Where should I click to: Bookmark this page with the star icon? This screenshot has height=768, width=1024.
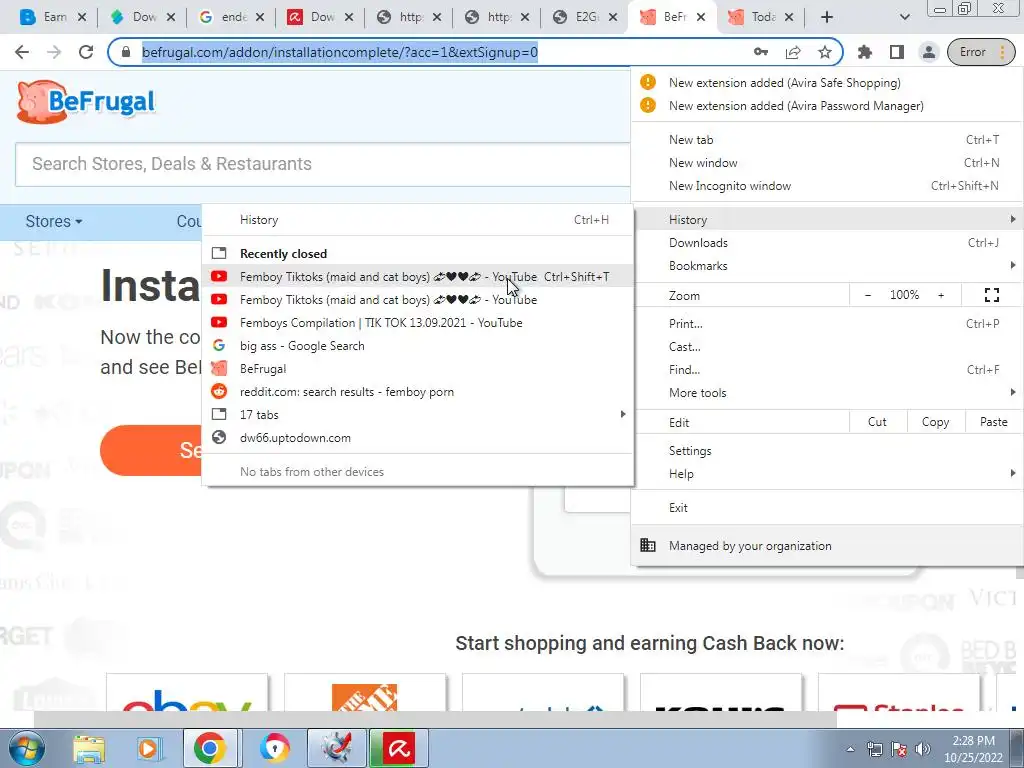click(x=825, y=52)
